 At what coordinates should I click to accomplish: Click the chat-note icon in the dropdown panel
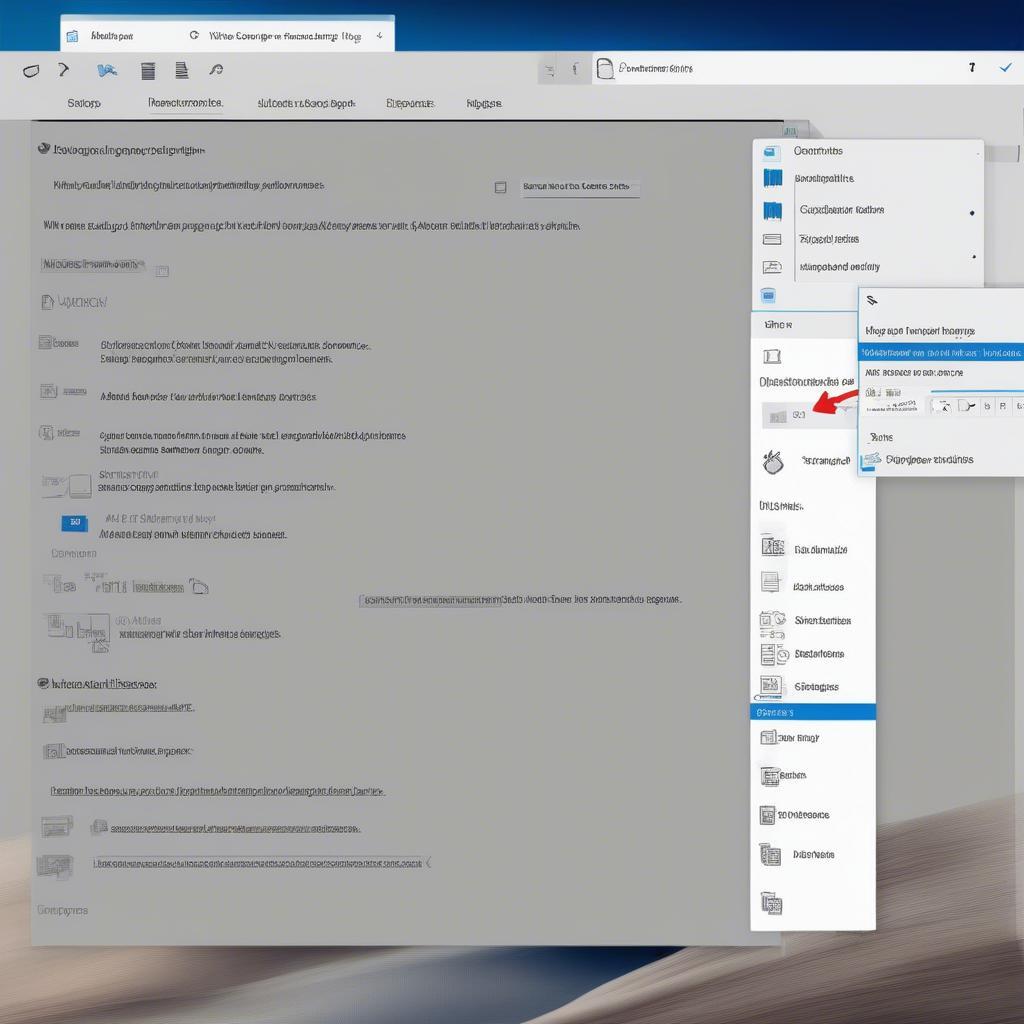coord(772,266)
